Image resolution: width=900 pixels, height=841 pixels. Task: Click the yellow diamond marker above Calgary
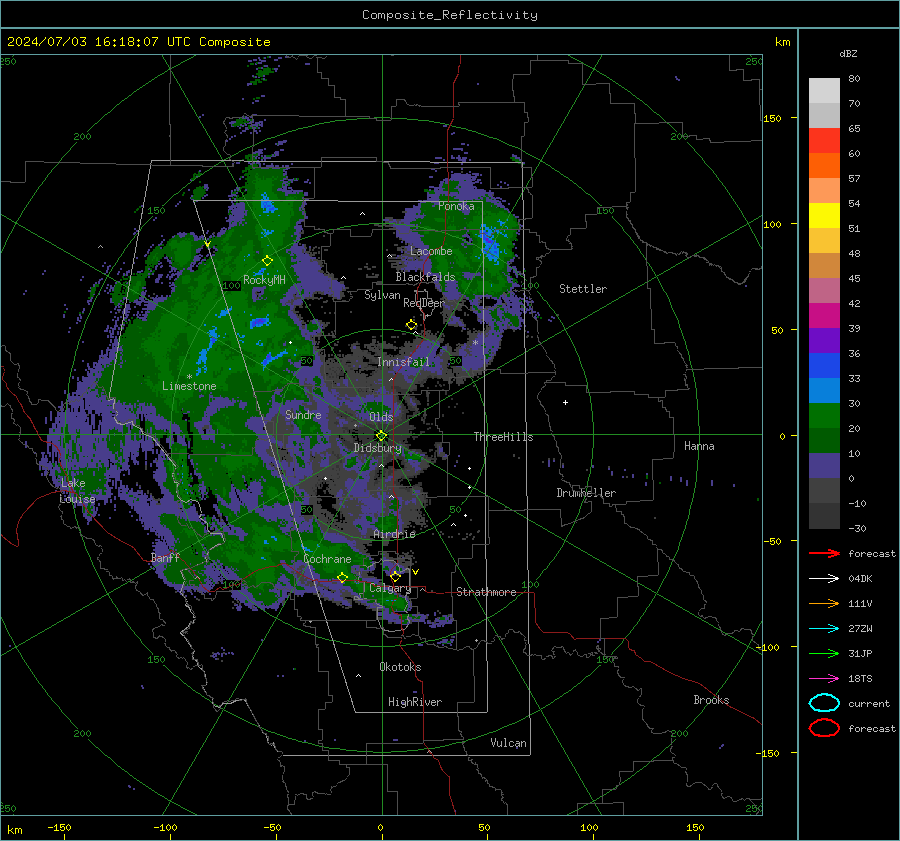pyautogui.click(x=395, y=576)
